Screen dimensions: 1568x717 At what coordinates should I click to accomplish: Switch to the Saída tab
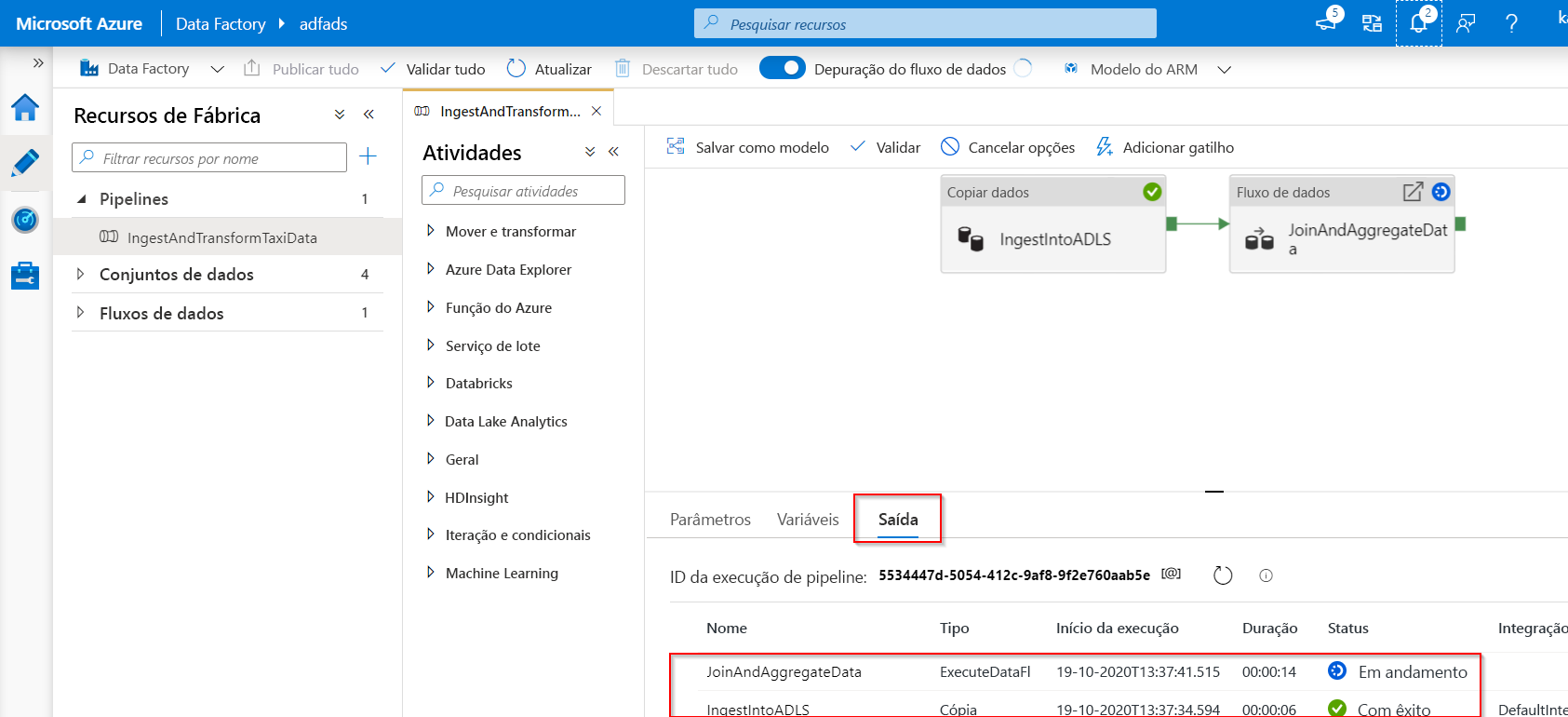pos(898,520)
